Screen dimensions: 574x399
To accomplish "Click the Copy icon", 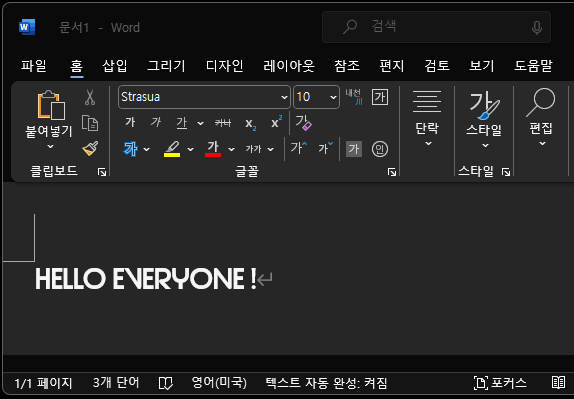I will click(90, 123).
